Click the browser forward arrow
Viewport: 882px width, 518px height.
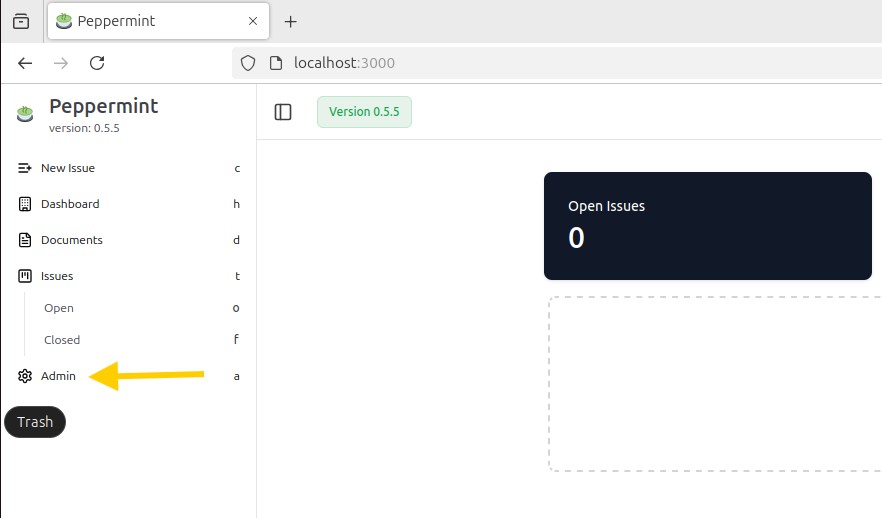61,63
